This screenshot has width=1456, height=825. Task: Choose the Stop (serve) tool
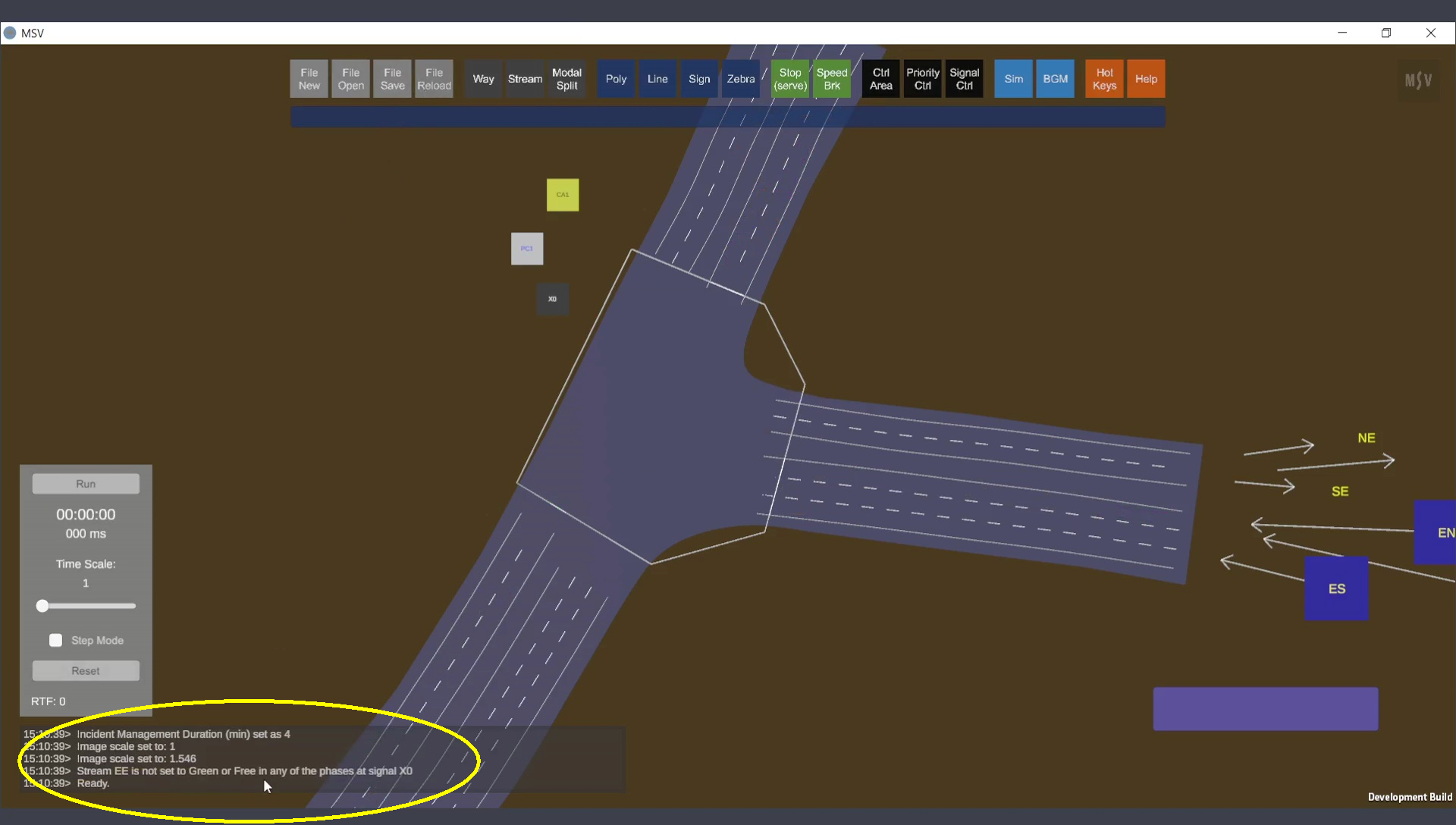pos(790,79)
